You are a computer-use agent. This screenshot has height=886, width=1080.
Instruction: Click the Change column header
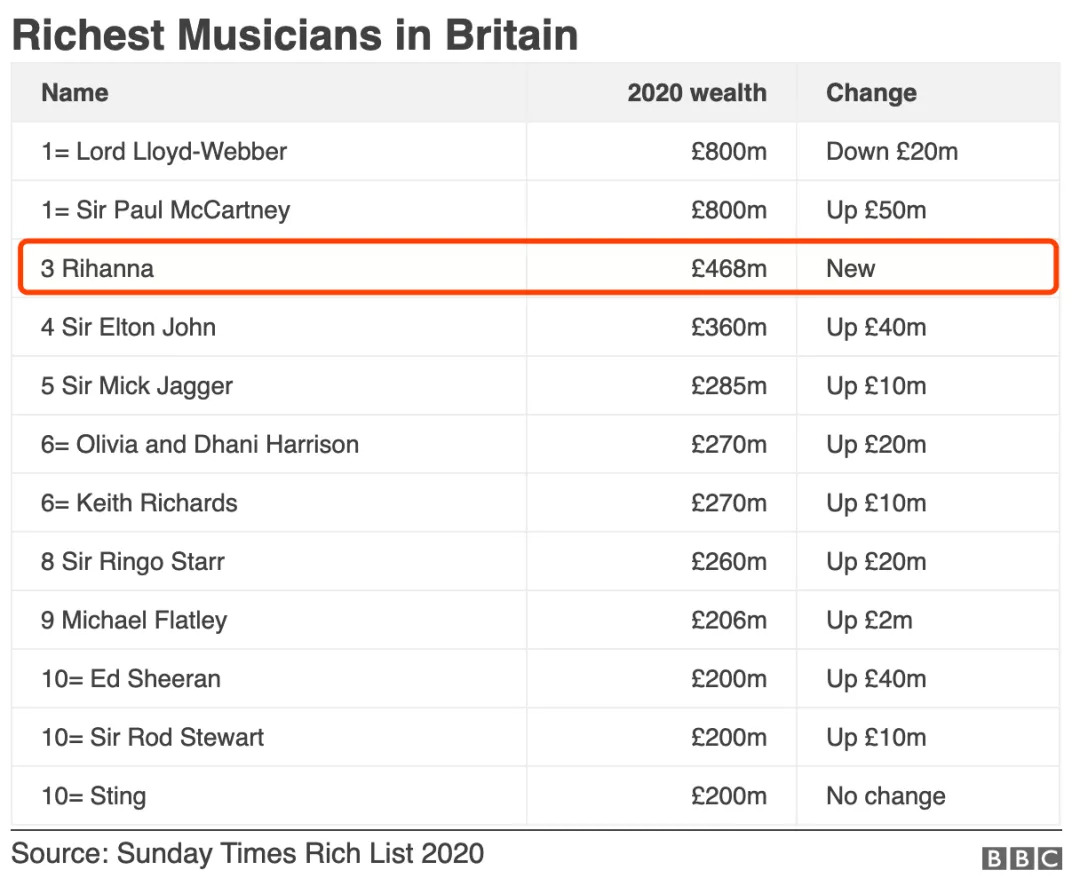870,93
